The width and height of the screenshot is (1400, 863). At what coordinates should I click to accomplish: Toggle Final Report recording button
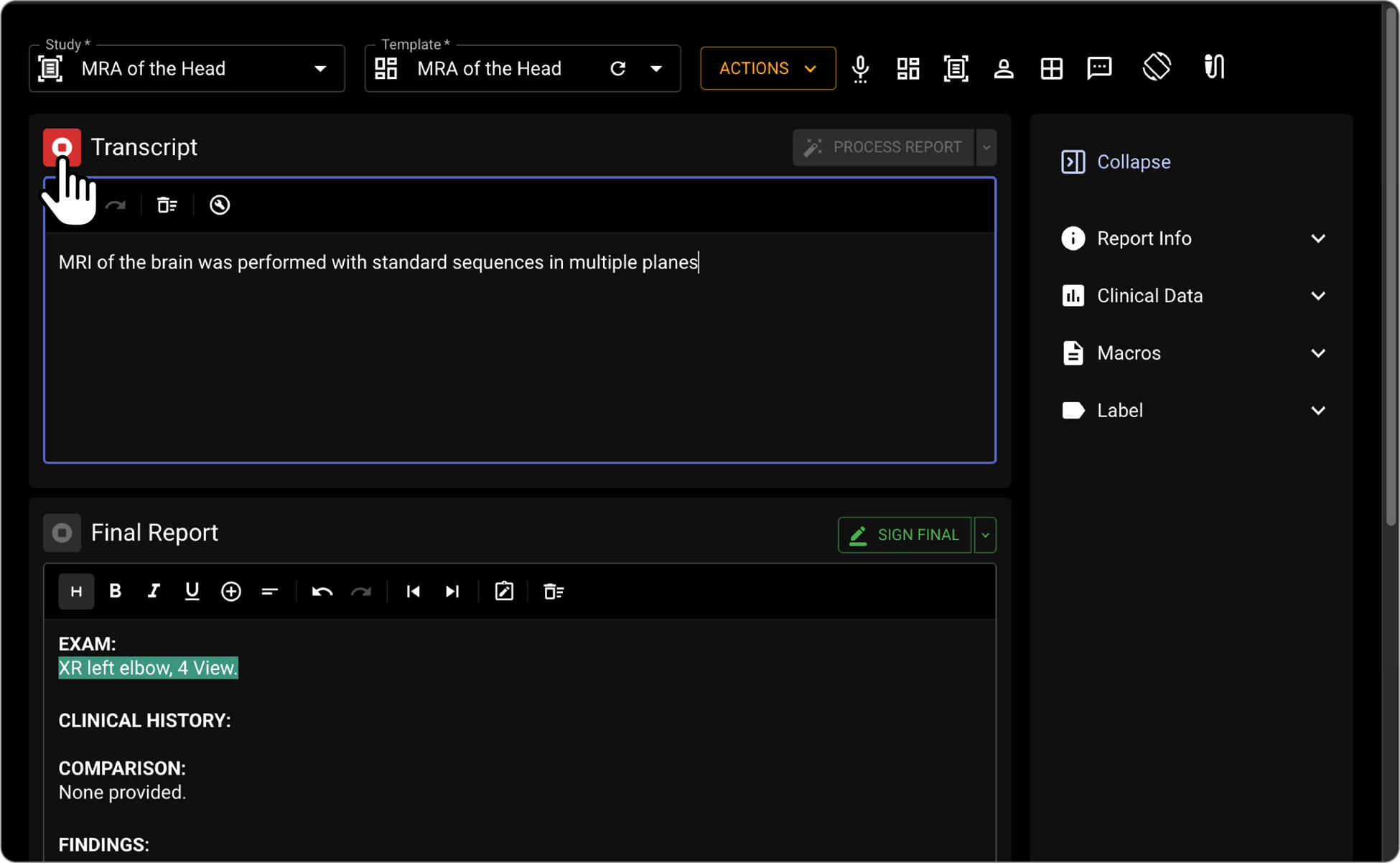62,533
